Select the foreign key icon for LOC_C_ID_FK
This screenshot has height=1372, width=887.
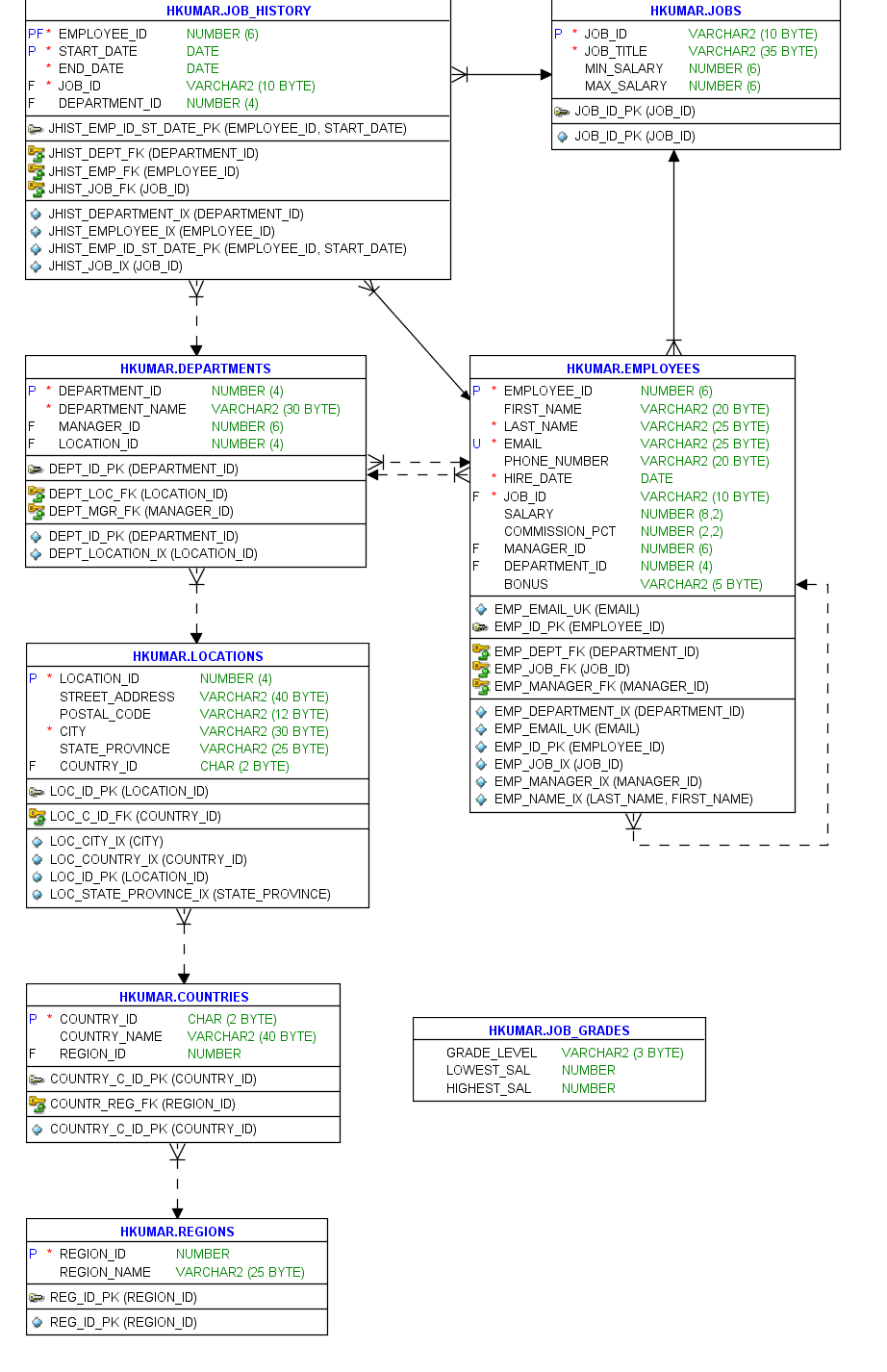pyautogui.click(x=36, y=815)
